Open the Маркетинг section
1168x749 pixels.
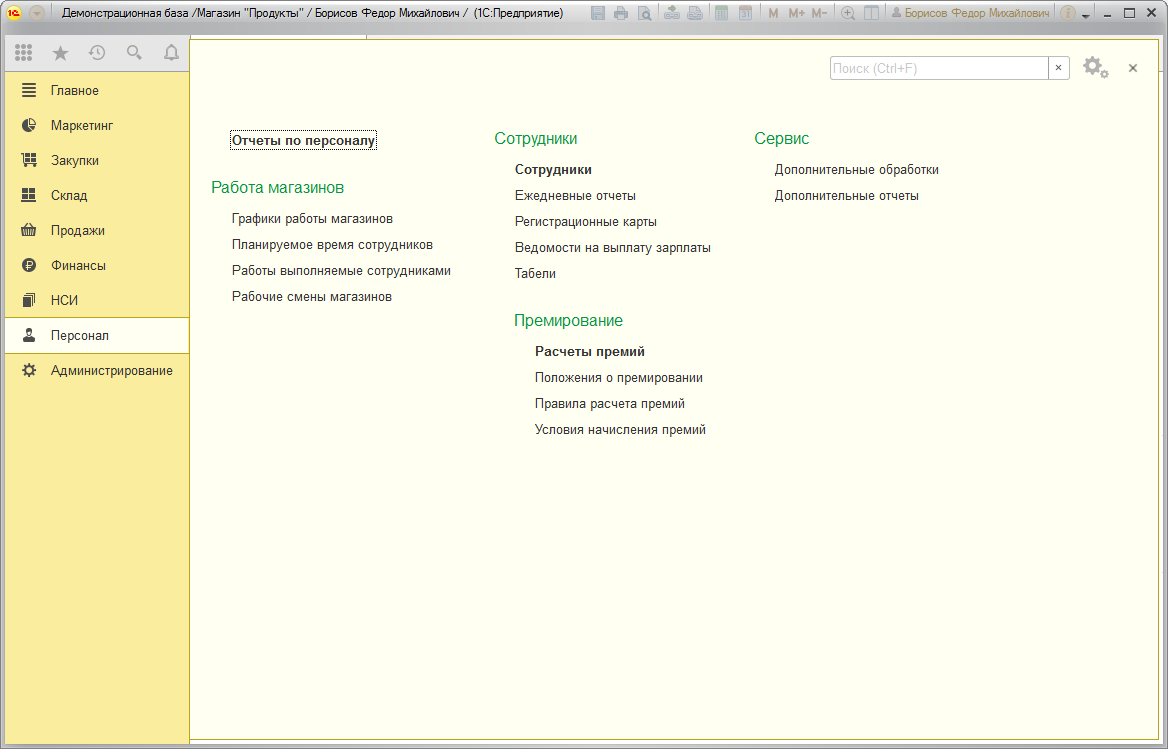click(97, 125)
